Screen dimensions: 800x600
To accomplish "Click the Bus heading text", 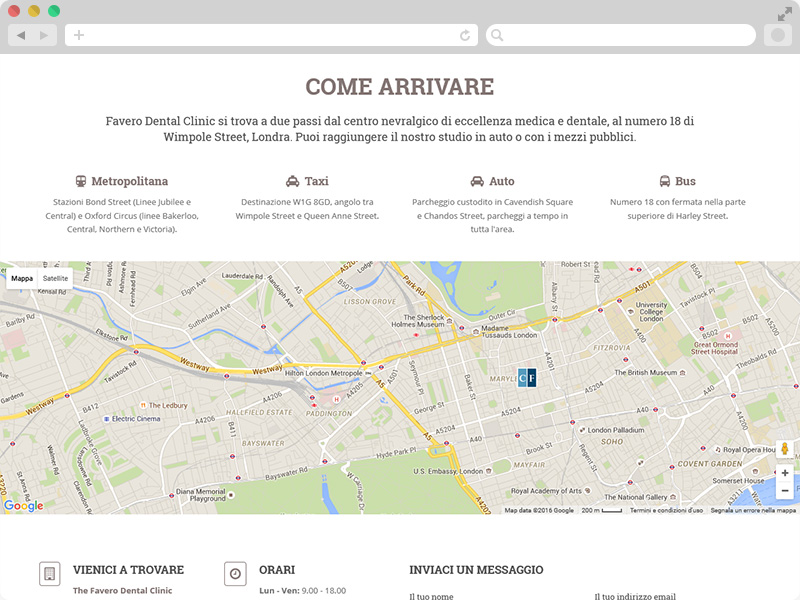I will click(x=685, y=181).
